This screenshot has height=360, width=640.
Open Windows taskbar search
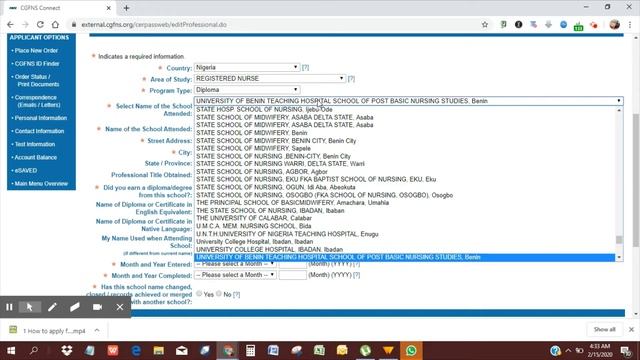(x=34, y=350)
